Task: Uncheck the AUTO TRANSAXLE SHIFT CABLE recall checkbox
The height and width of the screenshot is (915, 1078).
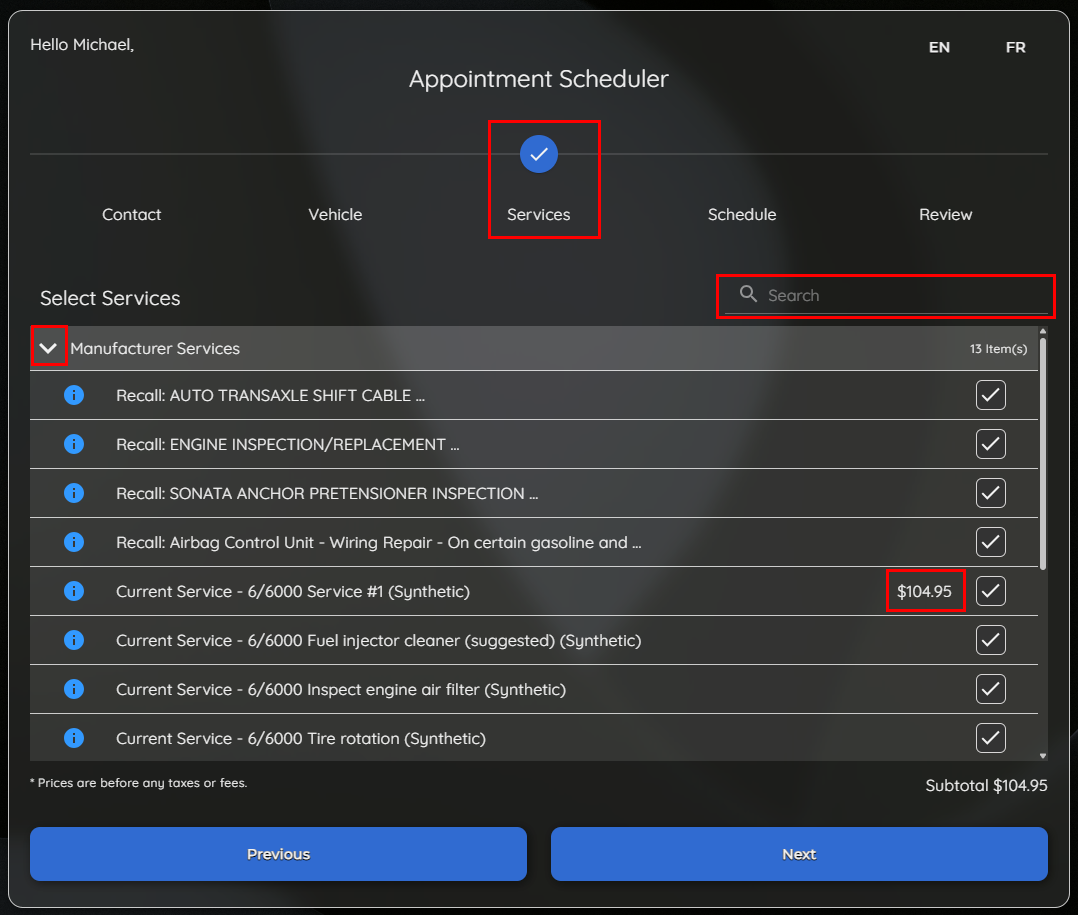Action: click(x=990, y=395)
